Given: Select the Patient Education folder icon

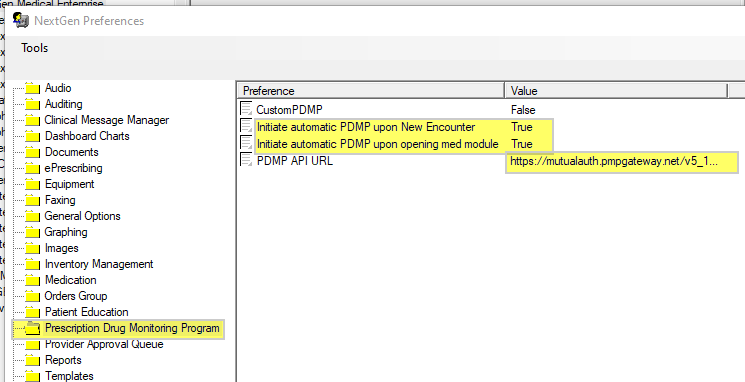Looking at the screenshot, I should pyautogui.click(x=32, y=312).
